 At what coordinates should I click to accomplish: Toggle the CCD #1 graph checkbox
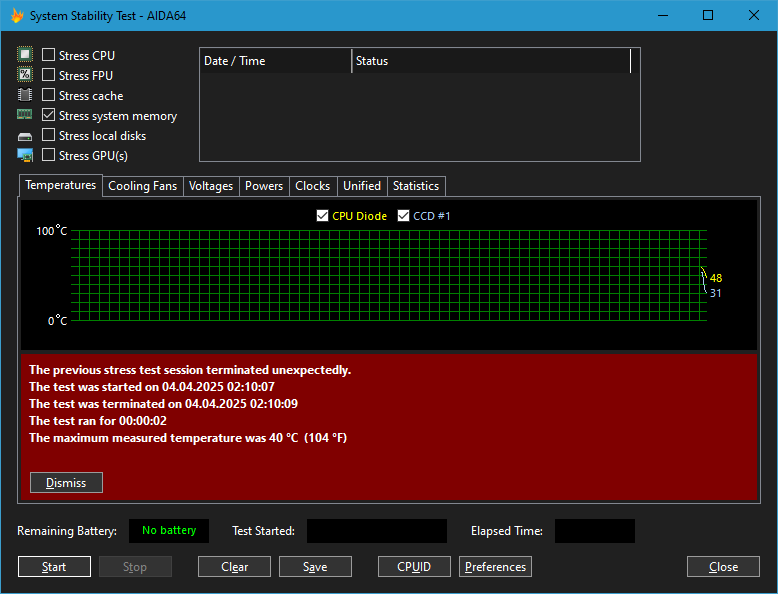click(x=404, y=216)
